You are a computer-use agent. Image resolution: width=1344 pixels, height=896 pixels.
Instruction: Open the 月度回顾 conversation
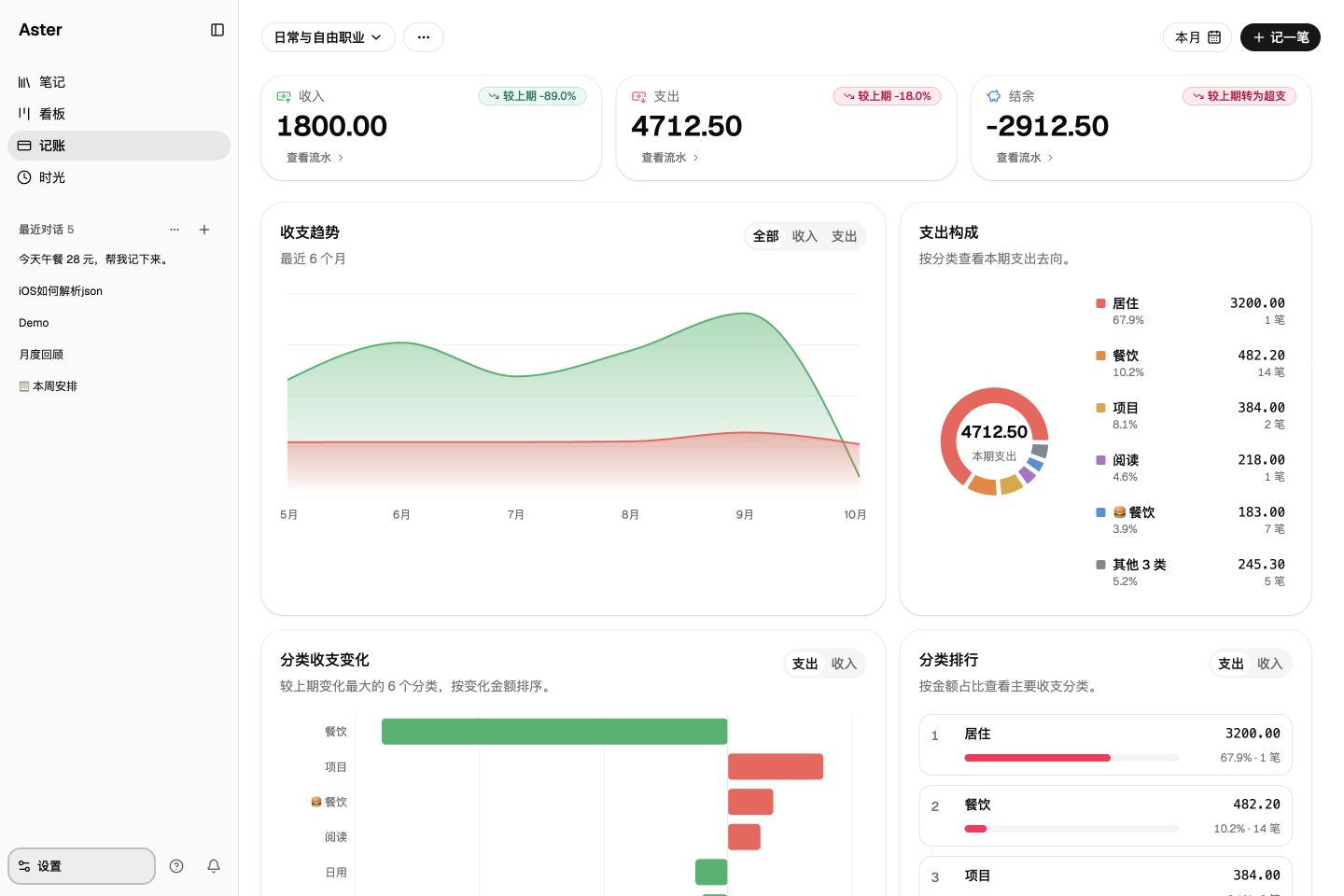coord(119,355)
